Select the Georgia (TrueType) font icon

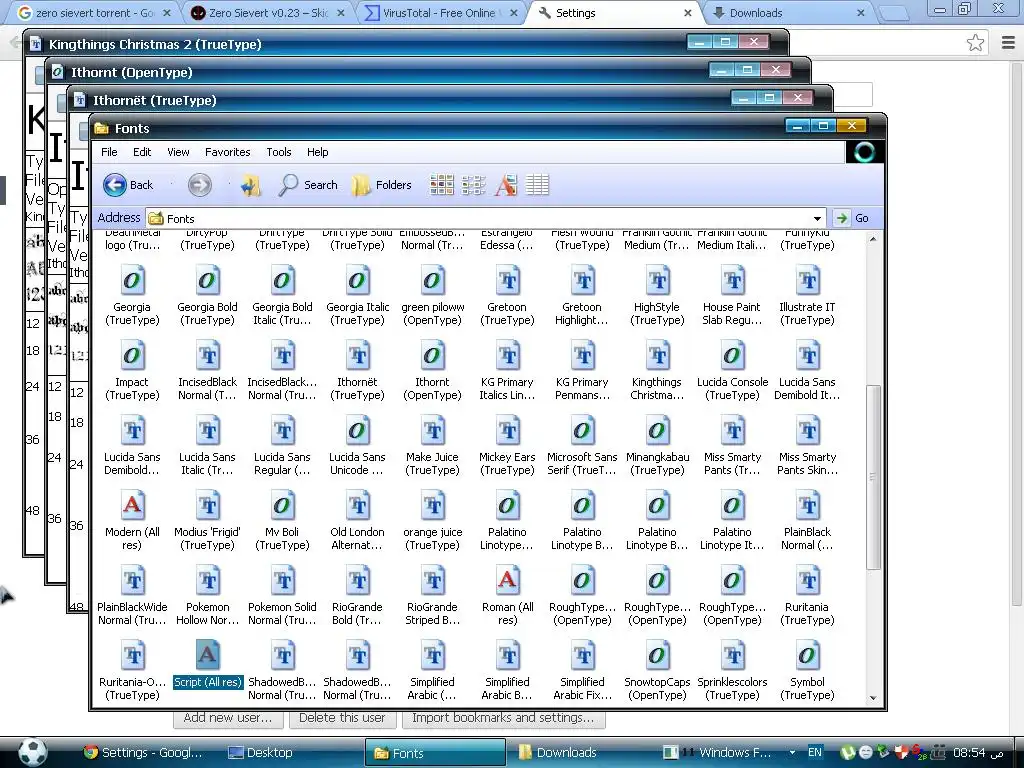[132, 281]
